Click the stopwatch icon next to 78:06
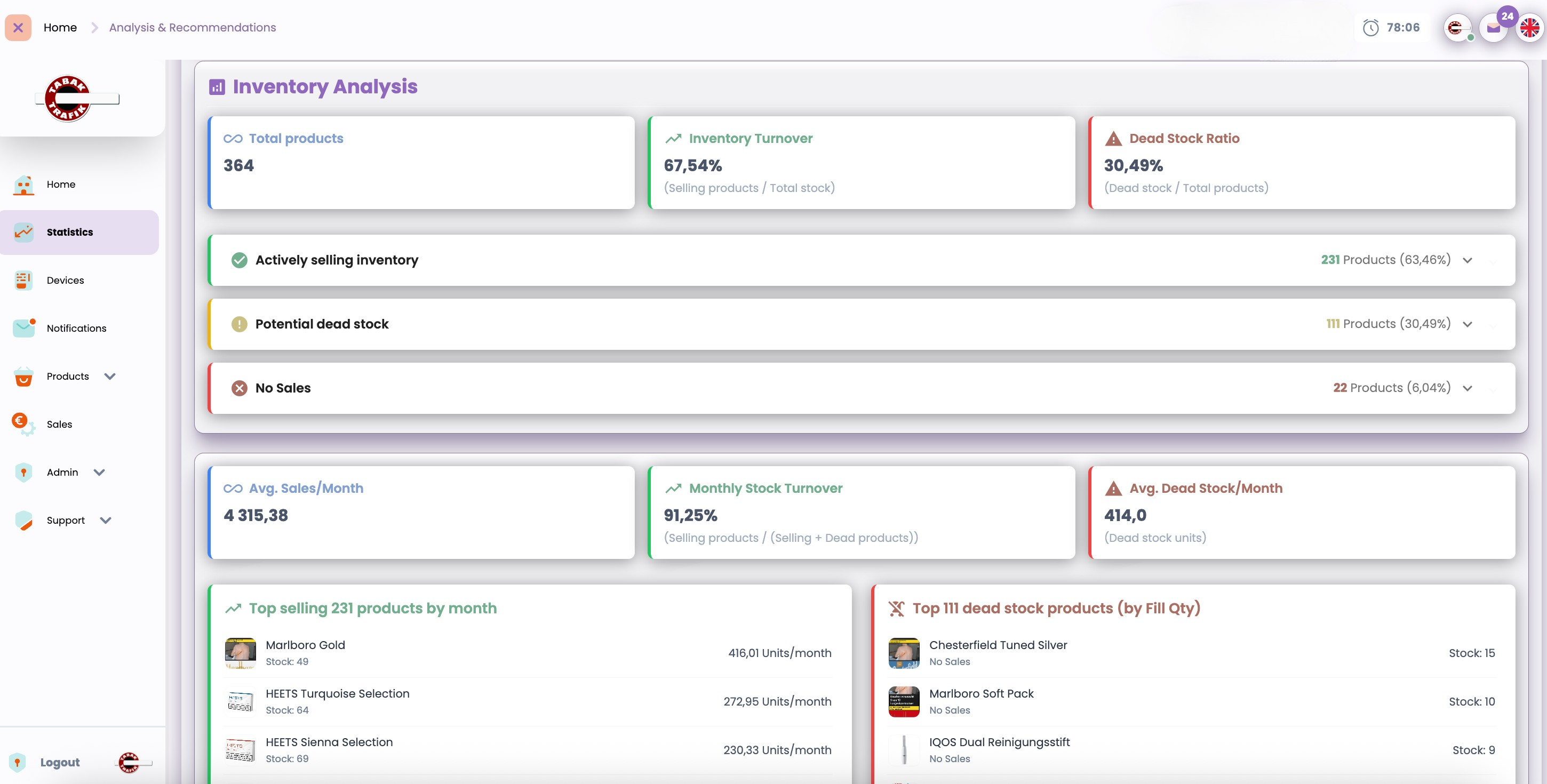Screen dimensions: 1547x784 tap(1371, 27)
